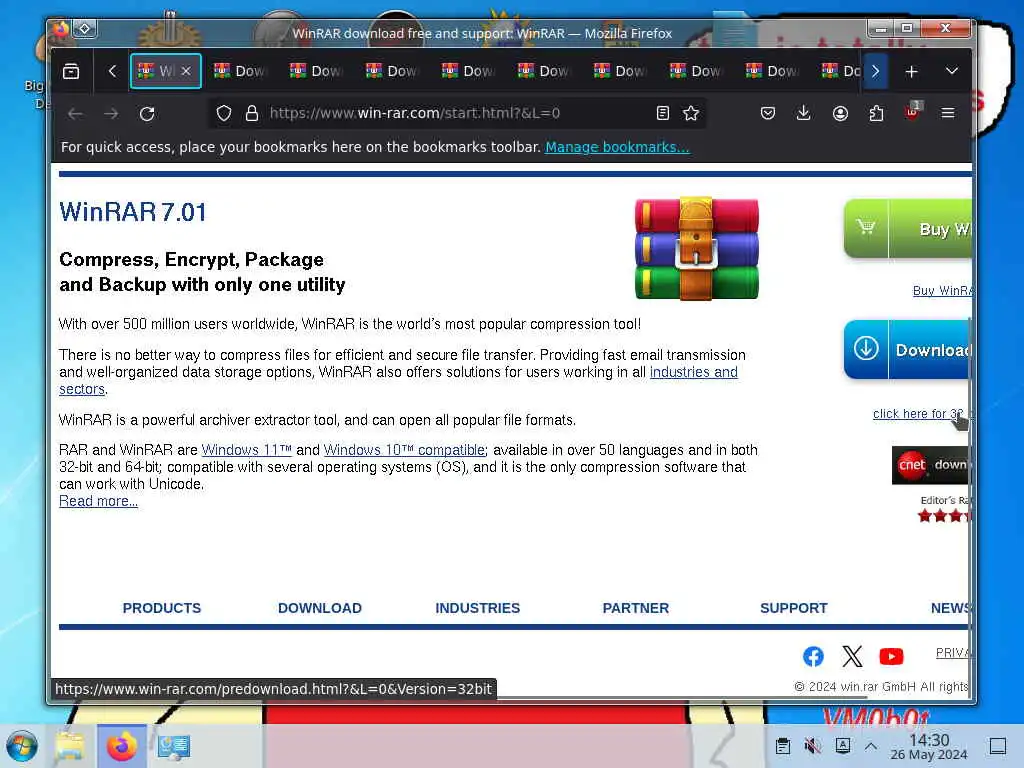Click the URL address field
The image size is (1024, 768).
[x=457, y=113]
